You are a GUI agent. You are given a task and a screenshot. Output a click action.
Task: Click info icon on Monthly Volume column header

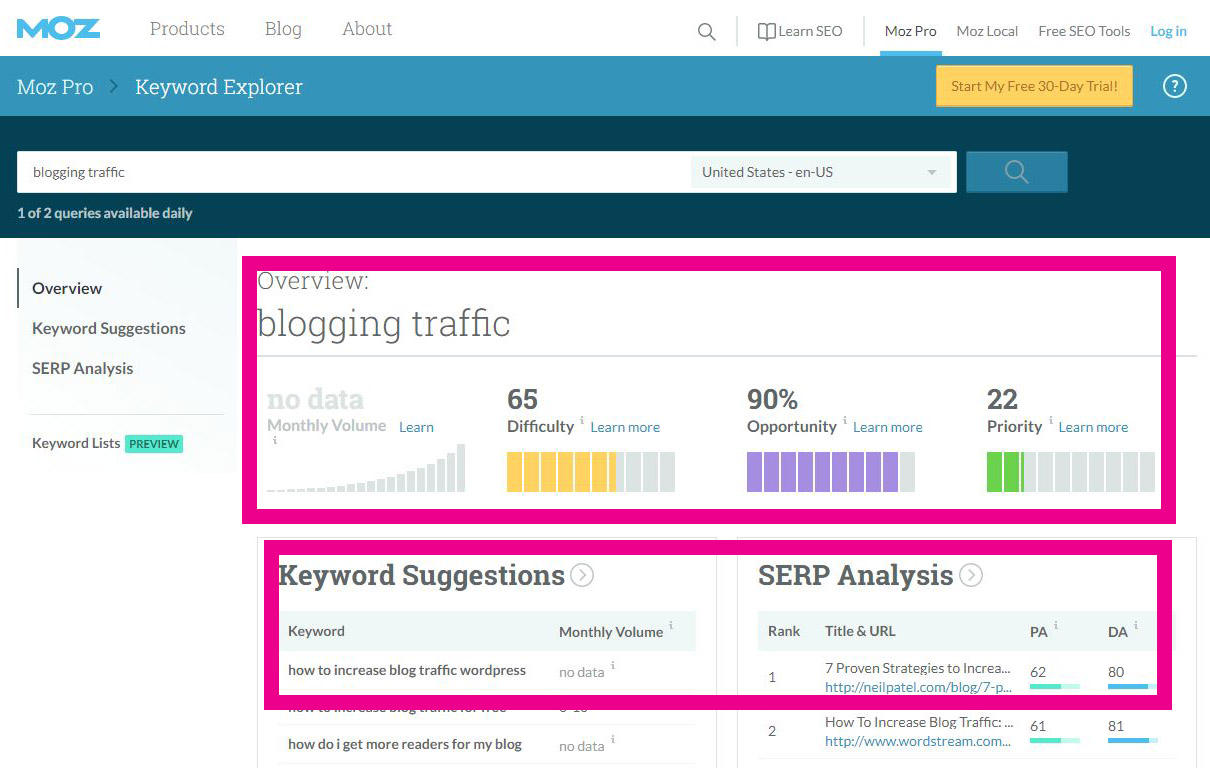tap(671, 626)
